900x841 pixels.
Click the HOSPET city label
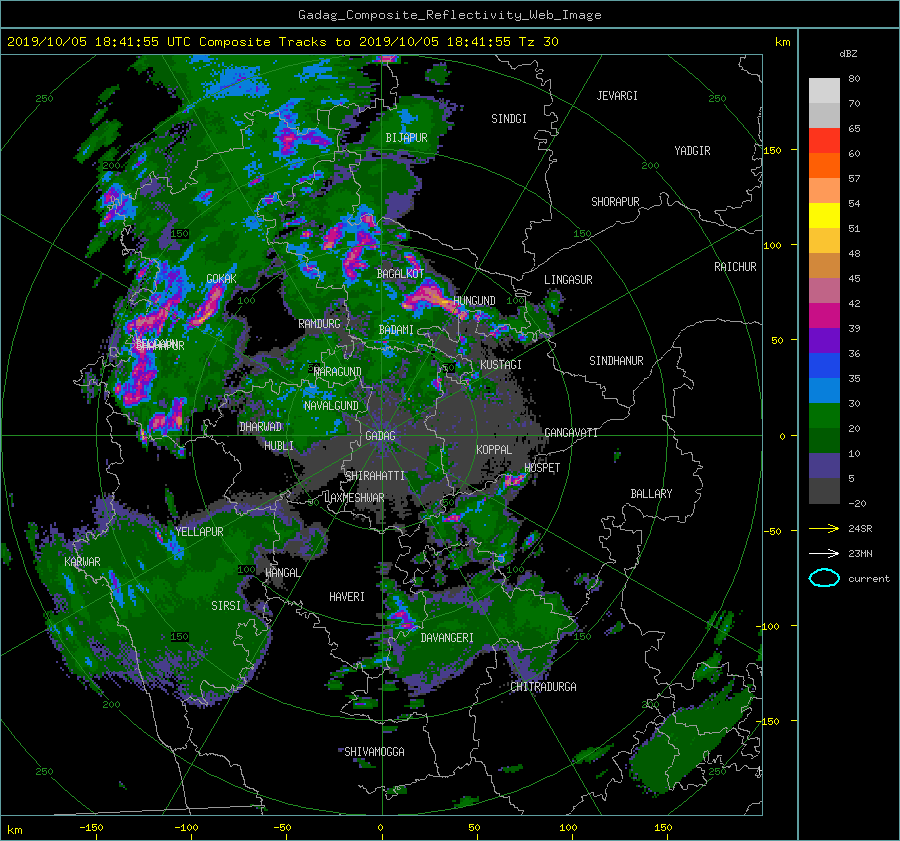point(542,468)
